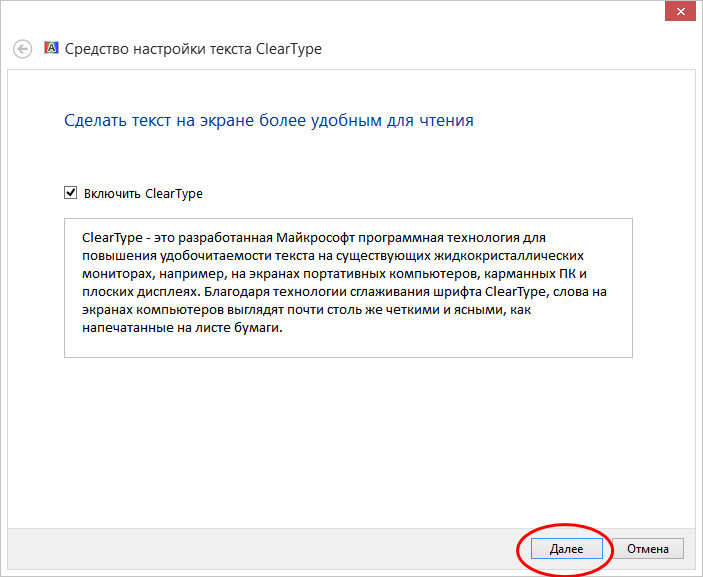Click the "Далее" button
Viewport: 703px width, 577px height.
[567, 548]
